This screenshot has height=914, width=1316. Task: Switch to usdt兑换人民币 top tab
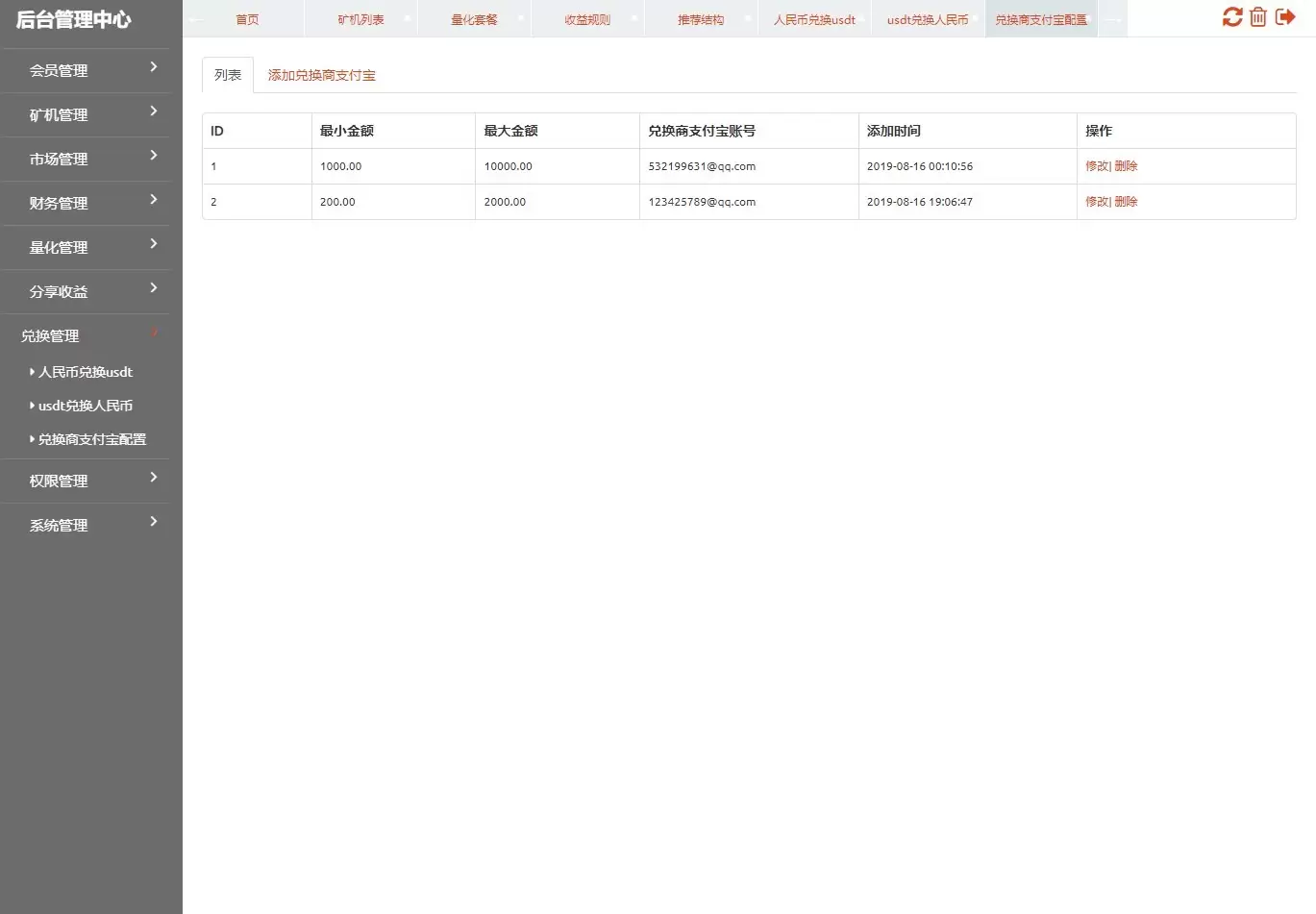pos(928,19)
